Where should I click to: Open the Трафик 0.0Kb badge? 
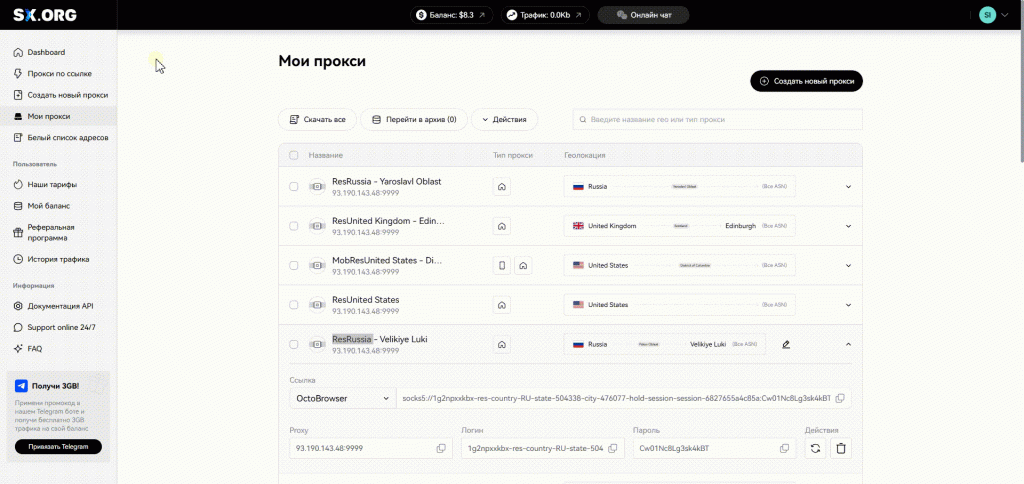(545, 14)
